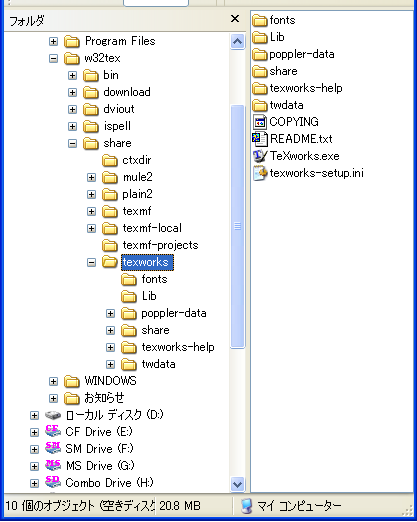The width and height of the screenshot is (417, 522).
Task: Expand the ローカル ディスク (D:) node
Action: tap(34, 415)
